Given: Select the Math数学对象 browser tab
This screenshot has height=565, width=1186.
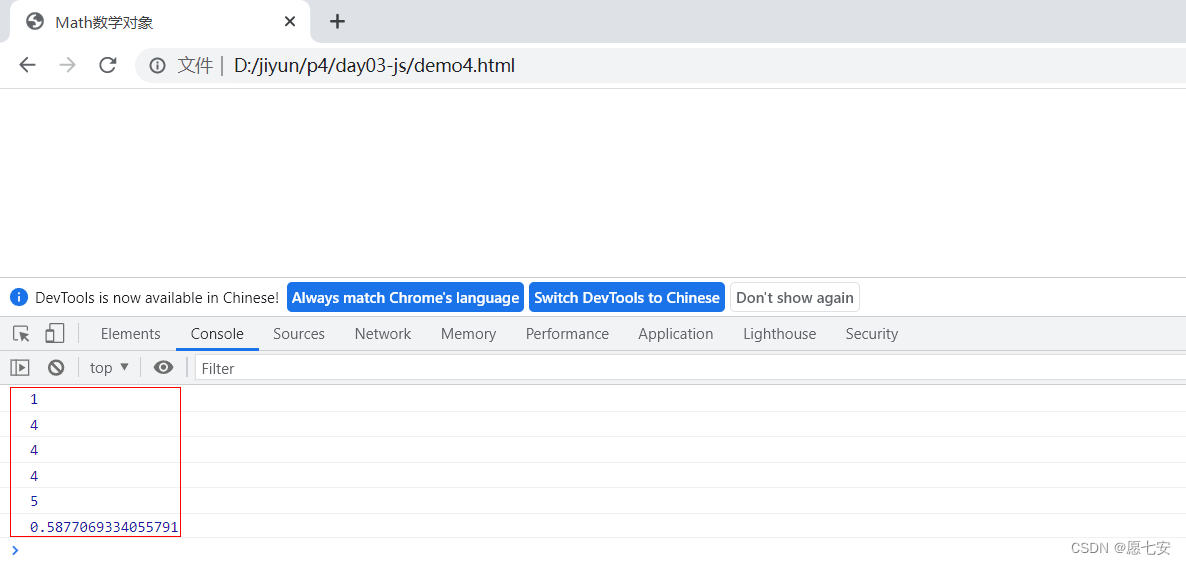Looking at the screenshot, I should [159, 22].
